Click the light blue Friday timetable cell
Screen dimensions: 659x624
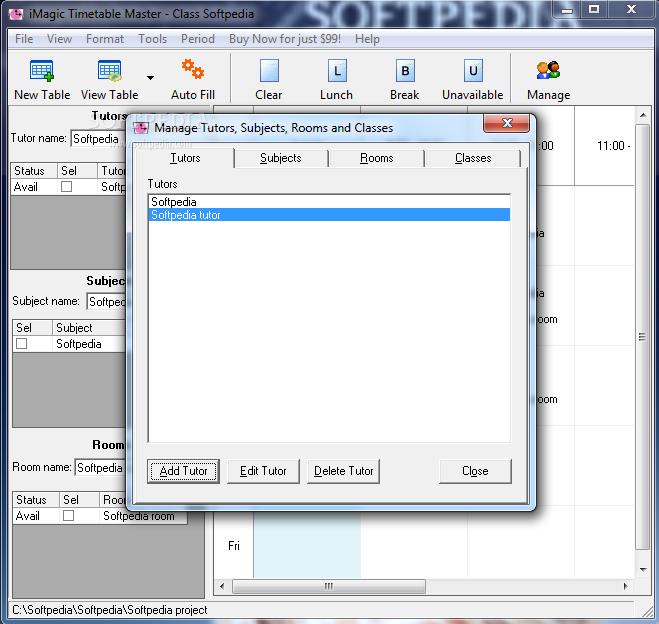pos(307,545)
